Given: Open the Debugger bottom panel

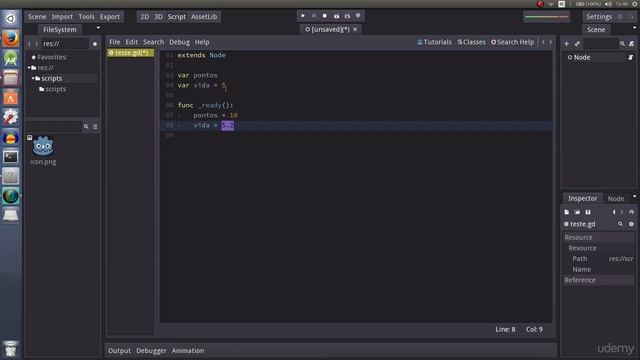Looking at the screenshot, I should tap(151, 351).
